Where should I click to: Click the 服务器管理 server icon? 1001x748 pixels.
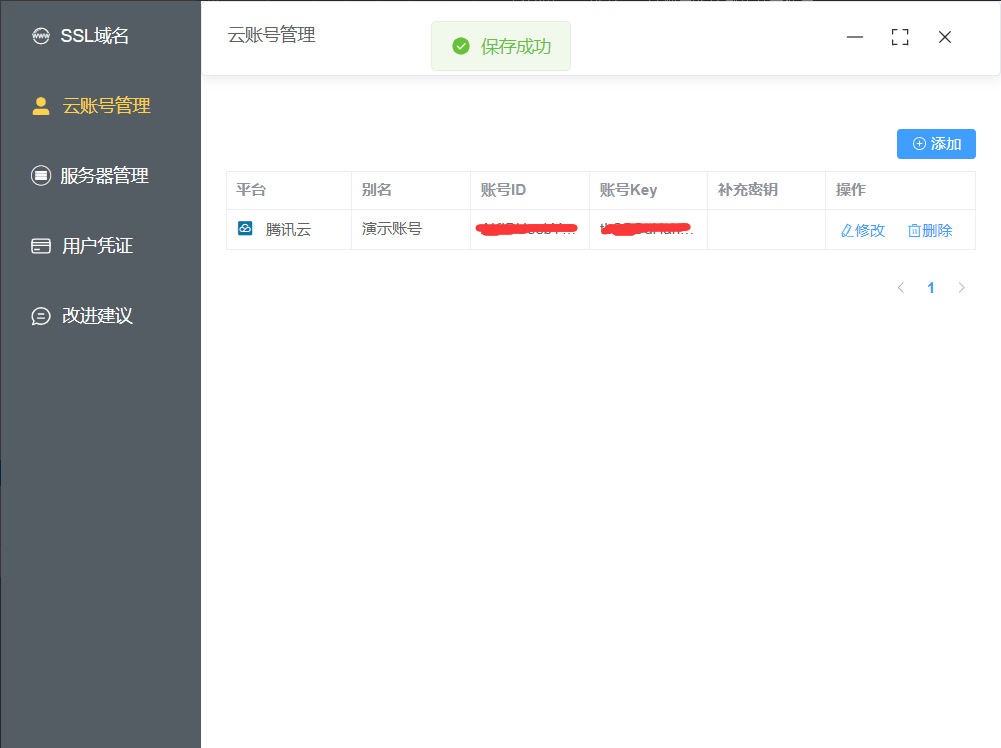coord(41,176)
